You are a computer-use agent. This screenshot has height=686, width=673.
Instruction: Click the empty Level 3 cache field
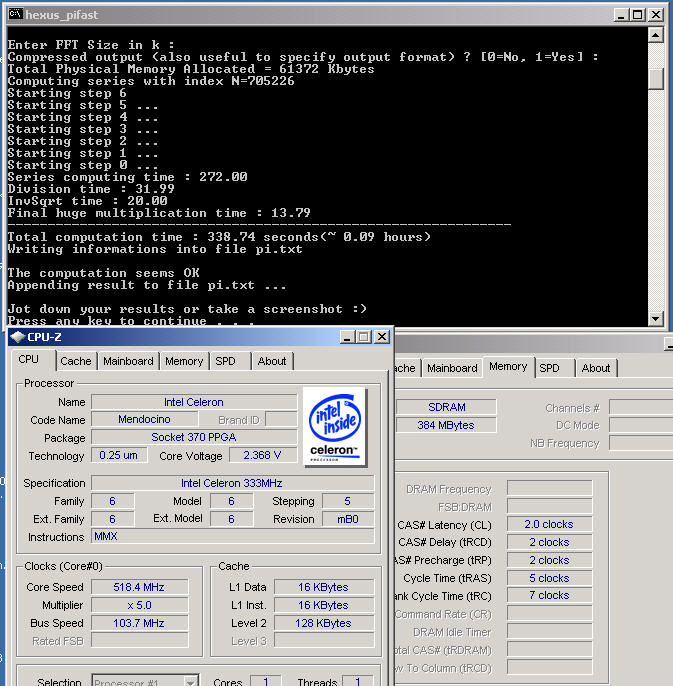[x=324, y=641]
